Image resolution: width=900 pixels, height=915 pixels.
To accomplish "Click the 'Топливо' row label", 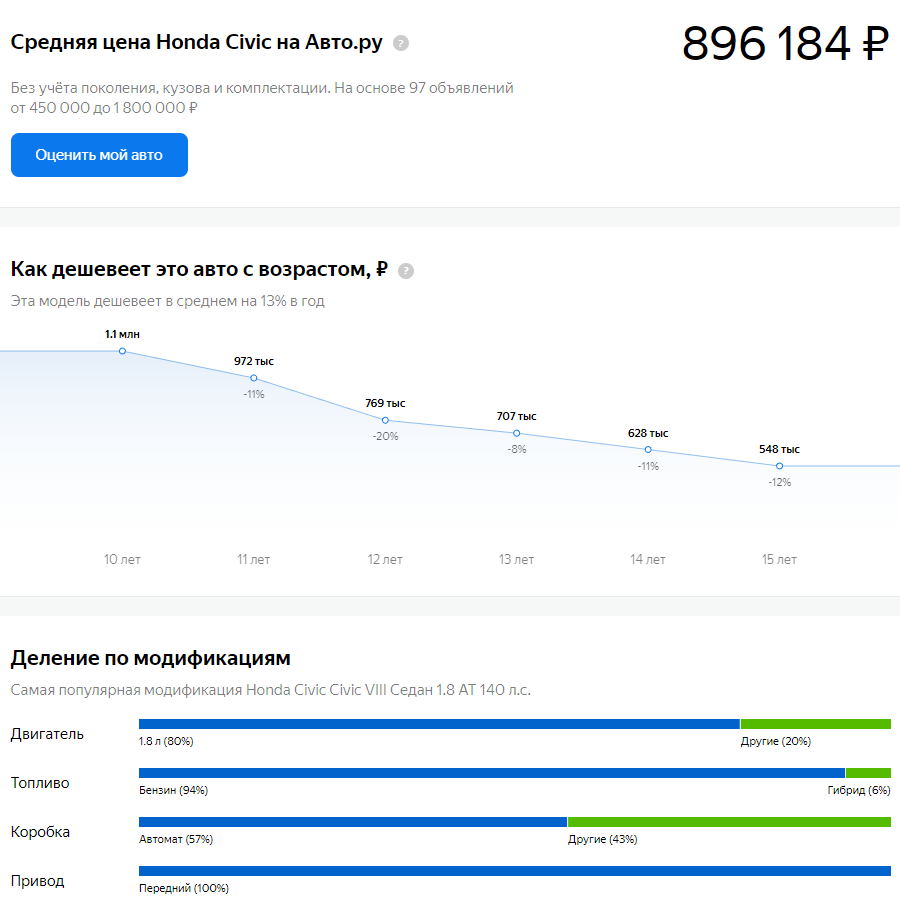I will 40,783.
